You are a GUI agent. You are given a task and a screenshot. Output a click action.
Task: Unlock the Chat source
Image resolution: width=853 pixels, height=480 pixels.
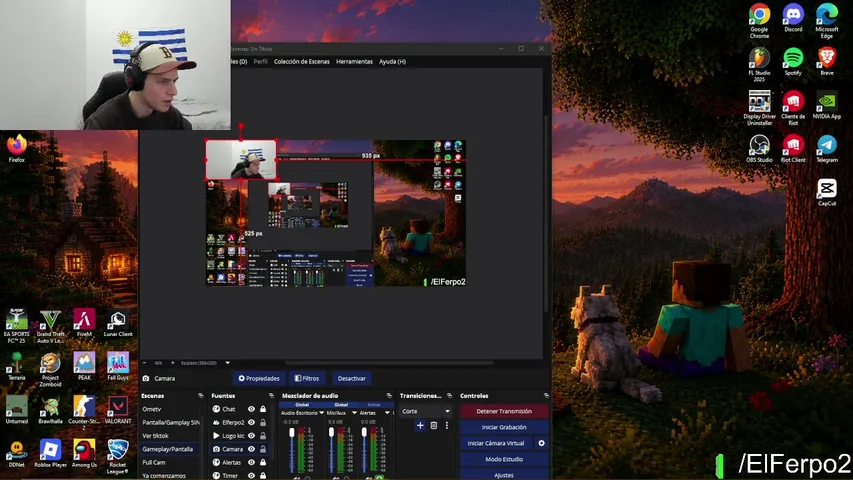coord(263,409)
